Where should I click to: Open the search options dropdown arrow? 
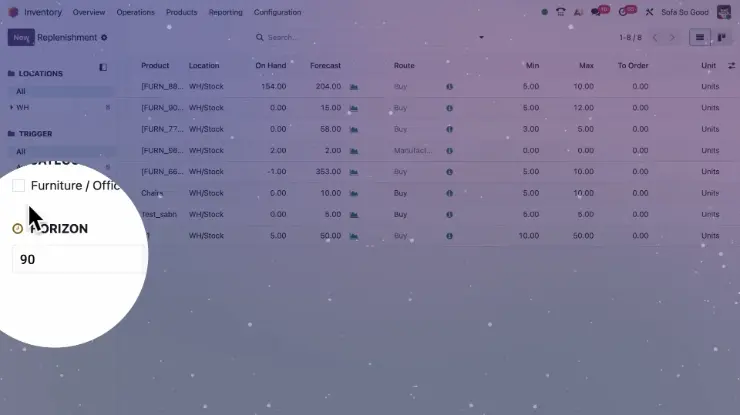coord(481,38)
